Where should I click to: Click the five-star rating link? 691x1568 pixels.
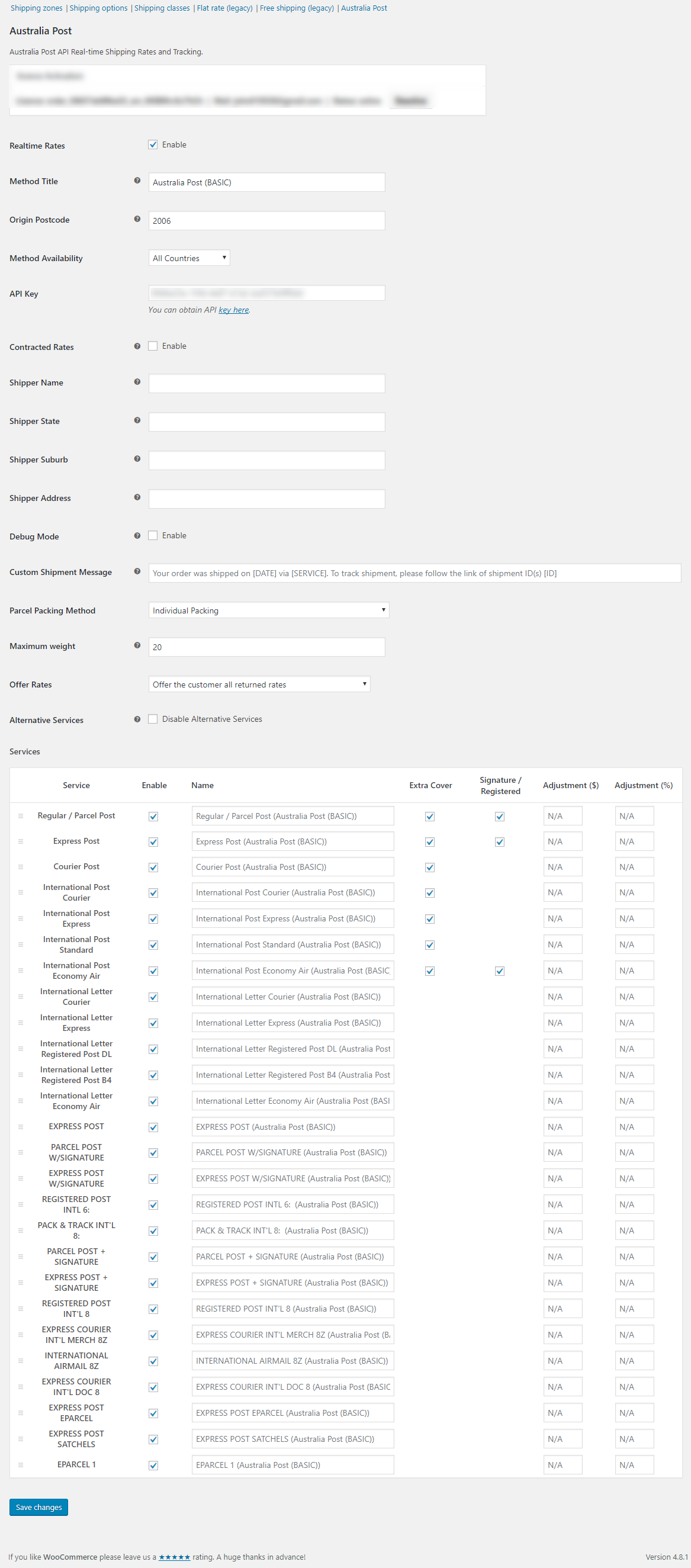175,1557
